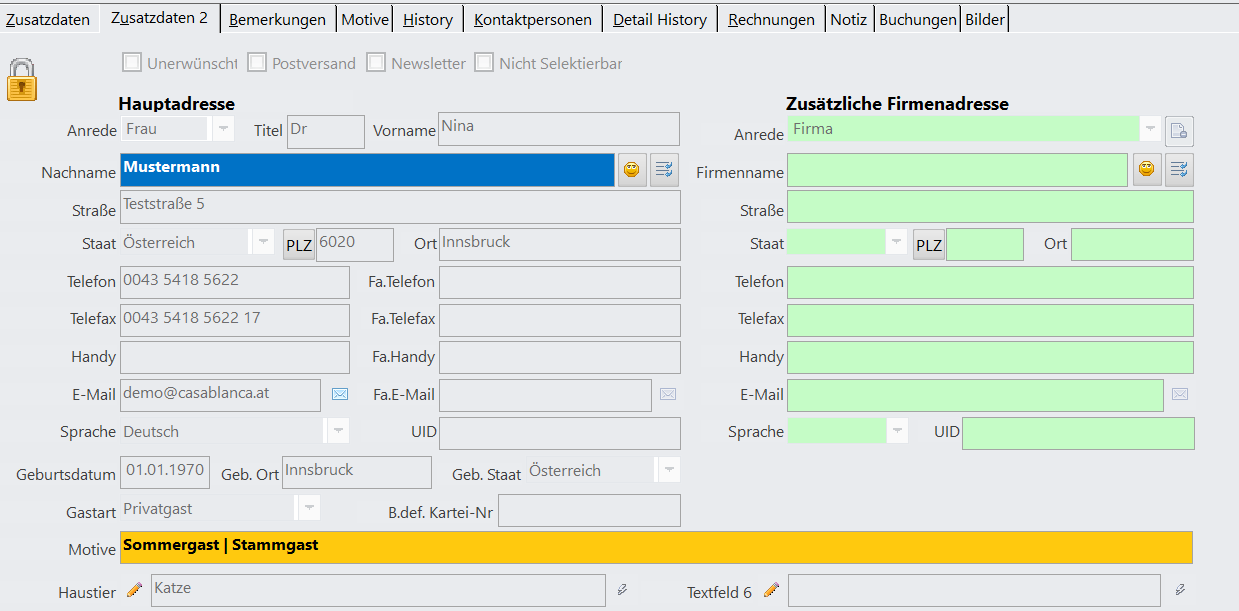1239x611 pixels.
Task: Click the Fa.Telefon input field
Action: tap(560, 282)
